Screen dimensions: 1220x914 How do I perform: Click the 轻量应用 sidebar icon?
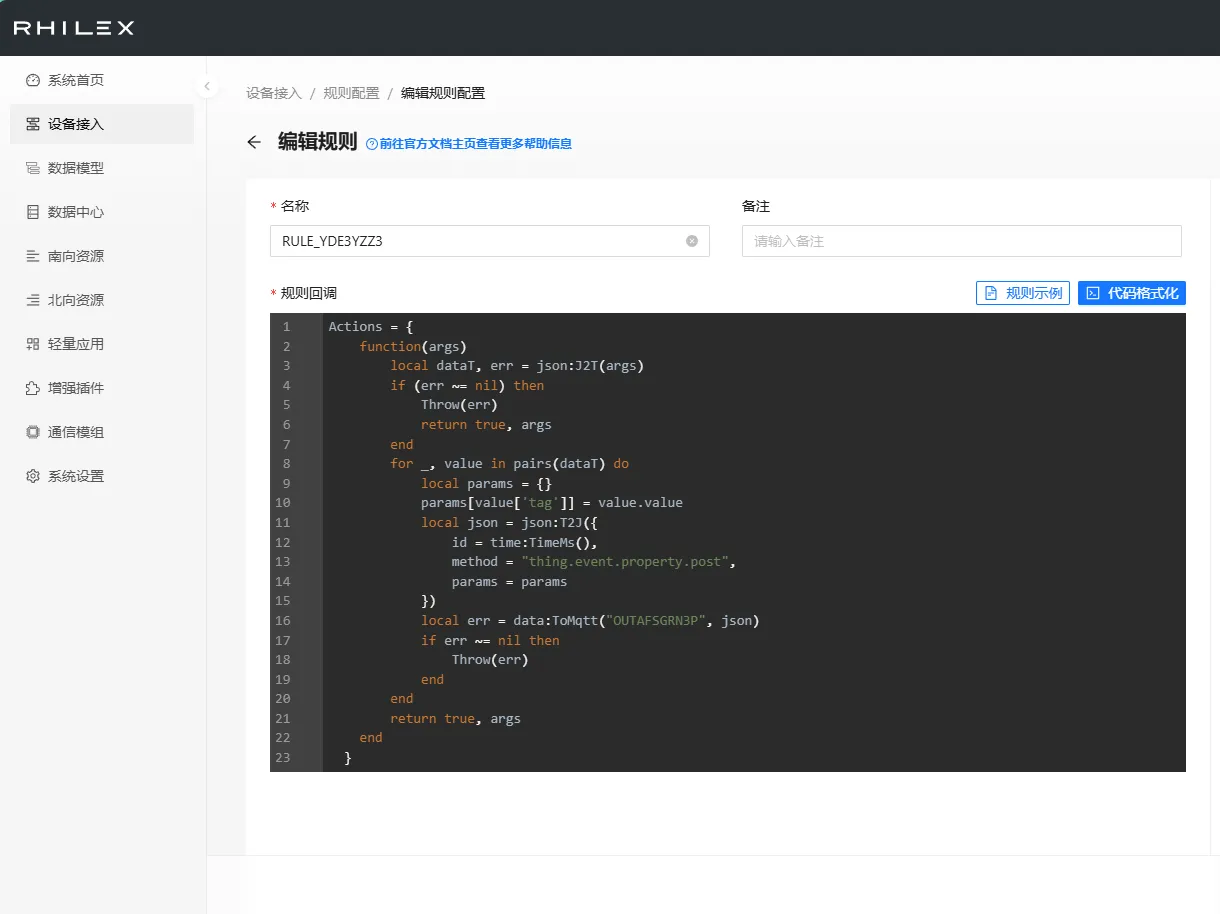pos(33,344)
